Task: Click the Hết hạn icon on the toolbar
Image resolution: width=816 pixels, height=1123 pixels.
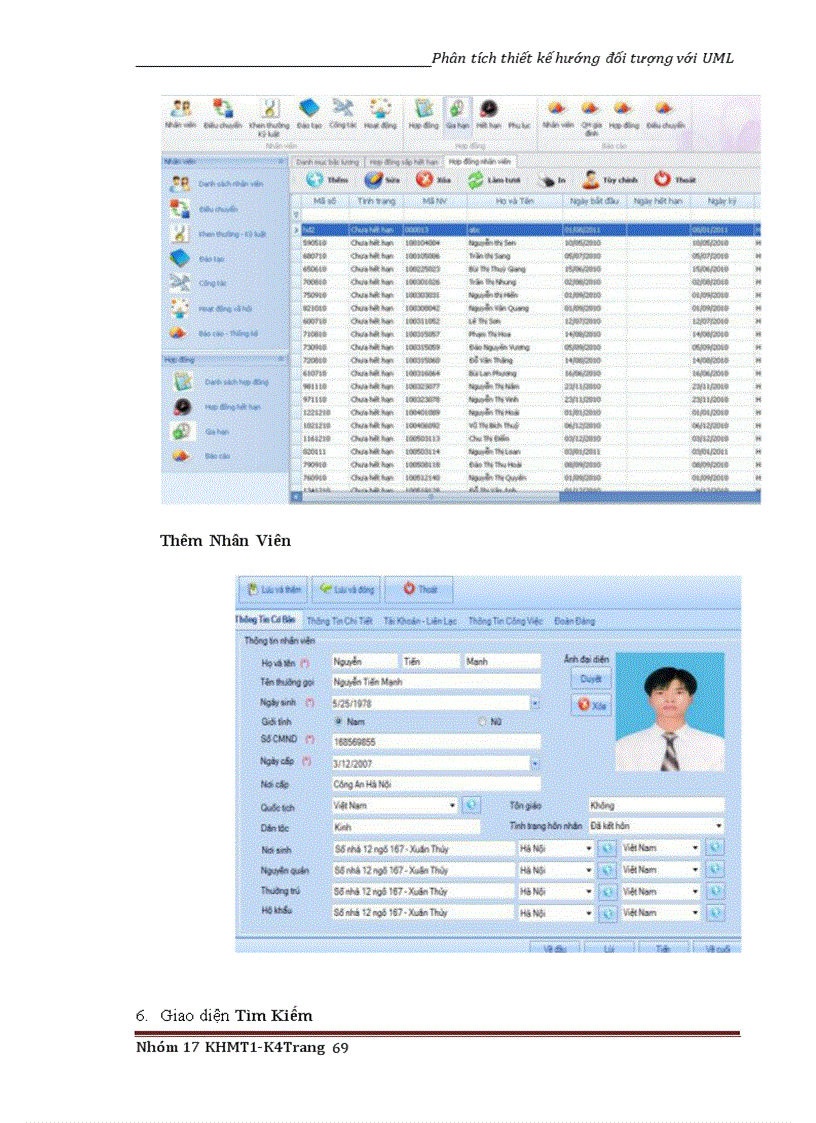Action: 489,108
